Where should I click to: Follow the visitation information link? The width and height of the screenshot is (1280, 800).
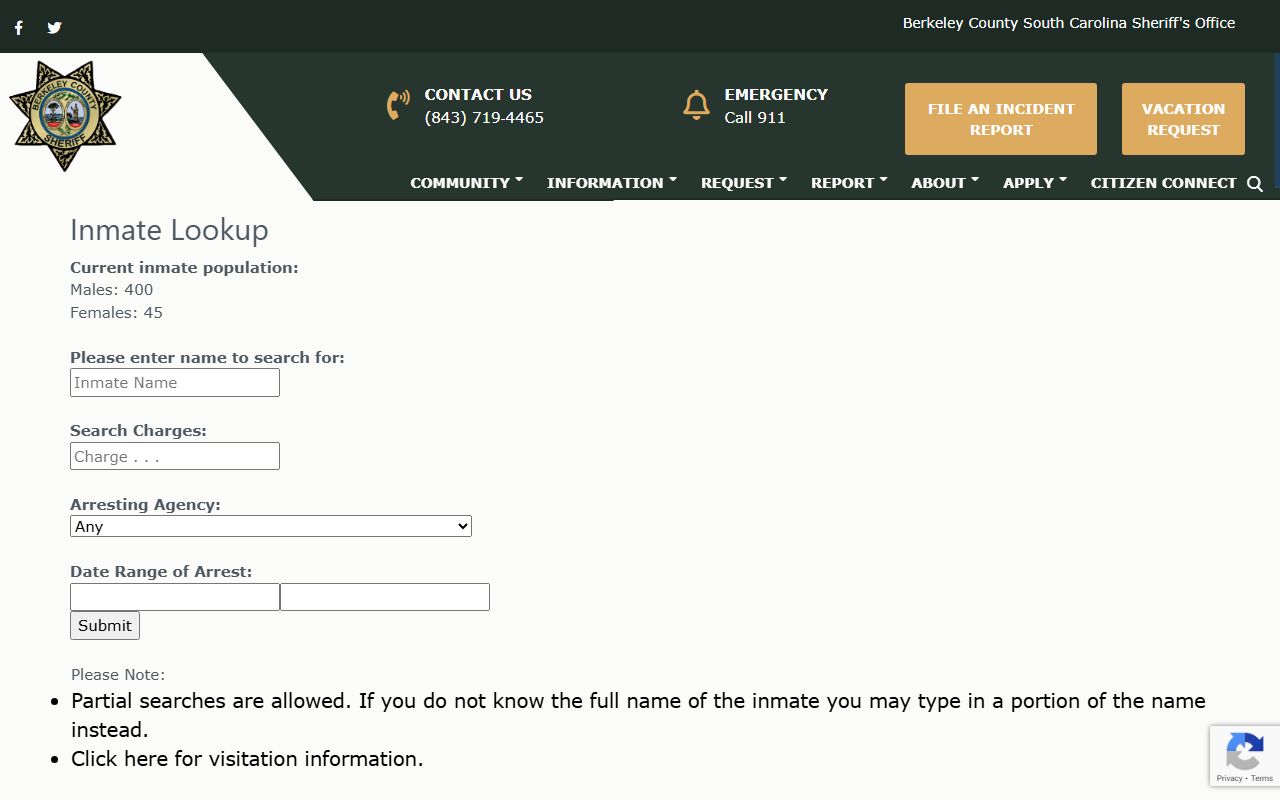(247, 759)
